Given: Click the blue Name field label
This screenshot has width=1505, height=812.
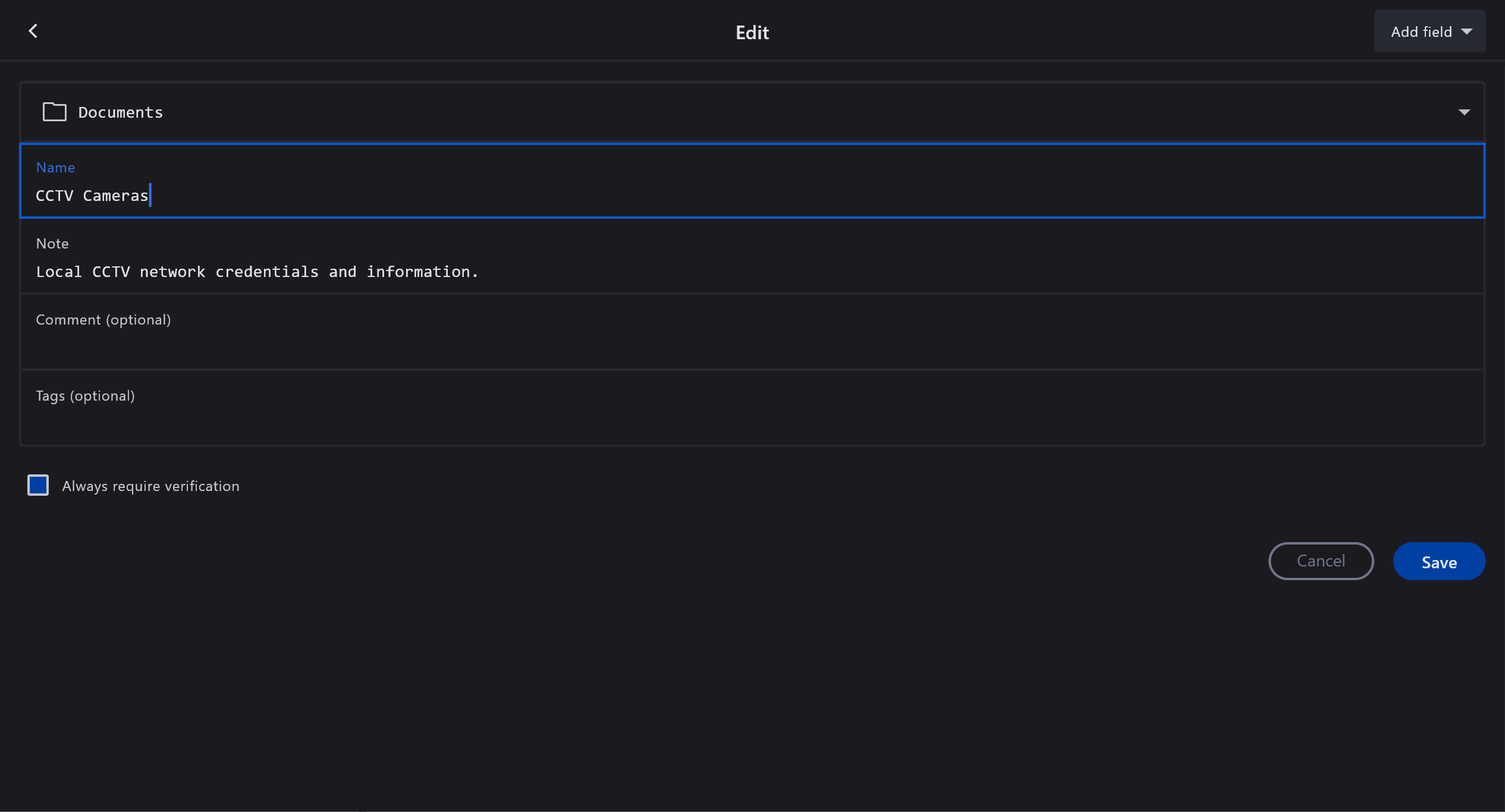Looking at the screenshot, I should coord(55,168).
